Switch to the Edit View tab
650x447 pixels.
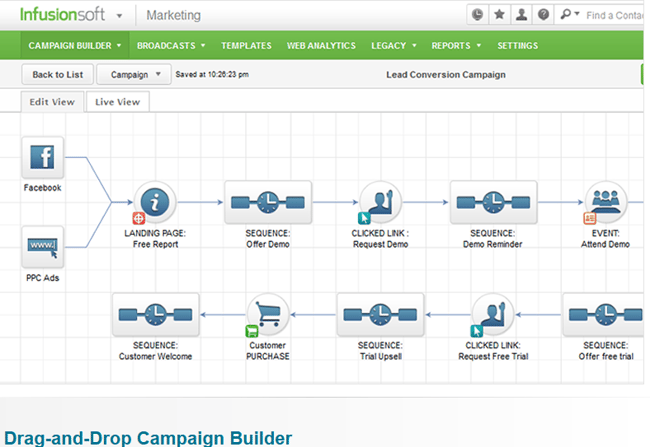52,102
